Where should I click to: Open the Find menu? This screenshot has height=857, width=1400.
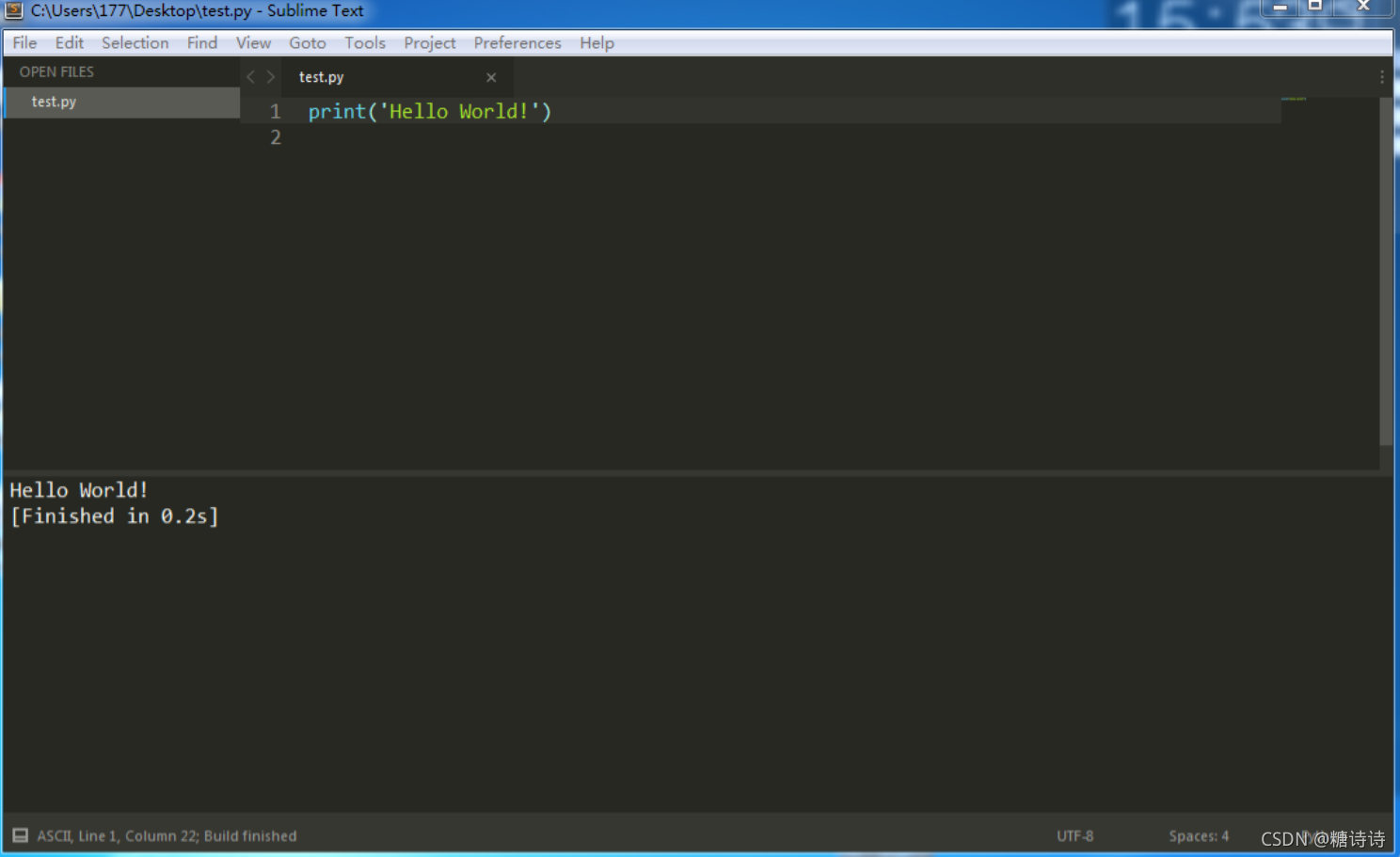pyautogui.click(x=201, y=42)
